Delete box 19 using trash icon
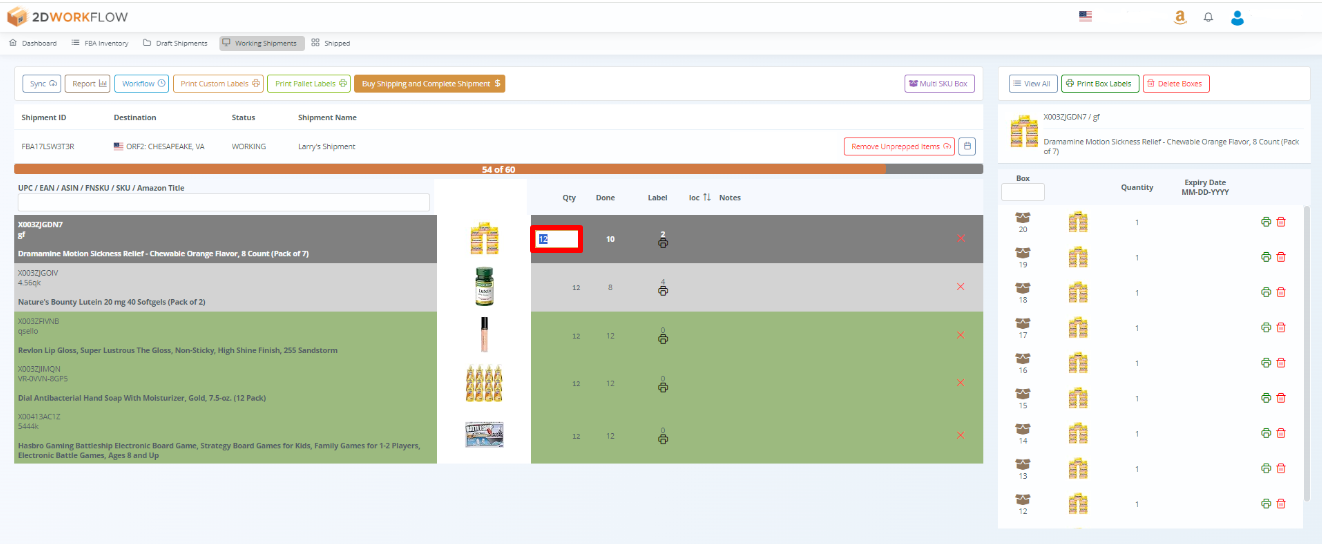The height and width of the screenshot is (544, 1322). point(1281,257)
